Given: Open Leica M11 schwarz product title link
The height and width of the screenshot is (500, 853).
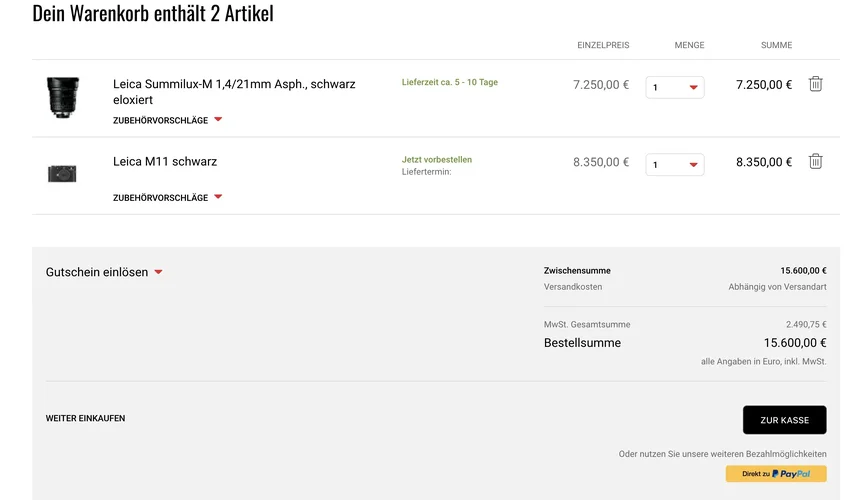Looking at the screenshot, I should point(165,161).
